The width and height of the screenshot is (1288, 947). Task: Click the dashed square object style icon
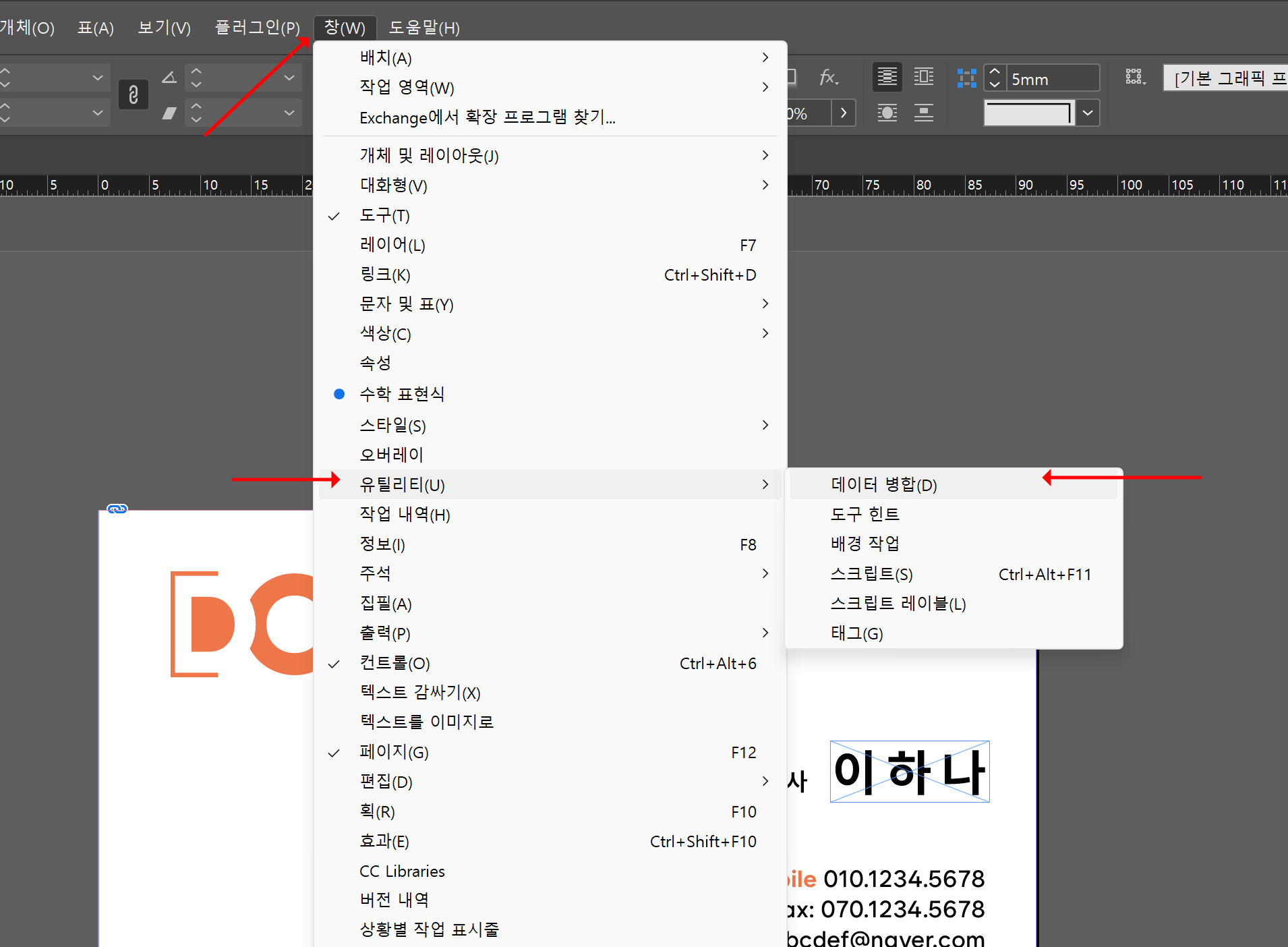1135,77
